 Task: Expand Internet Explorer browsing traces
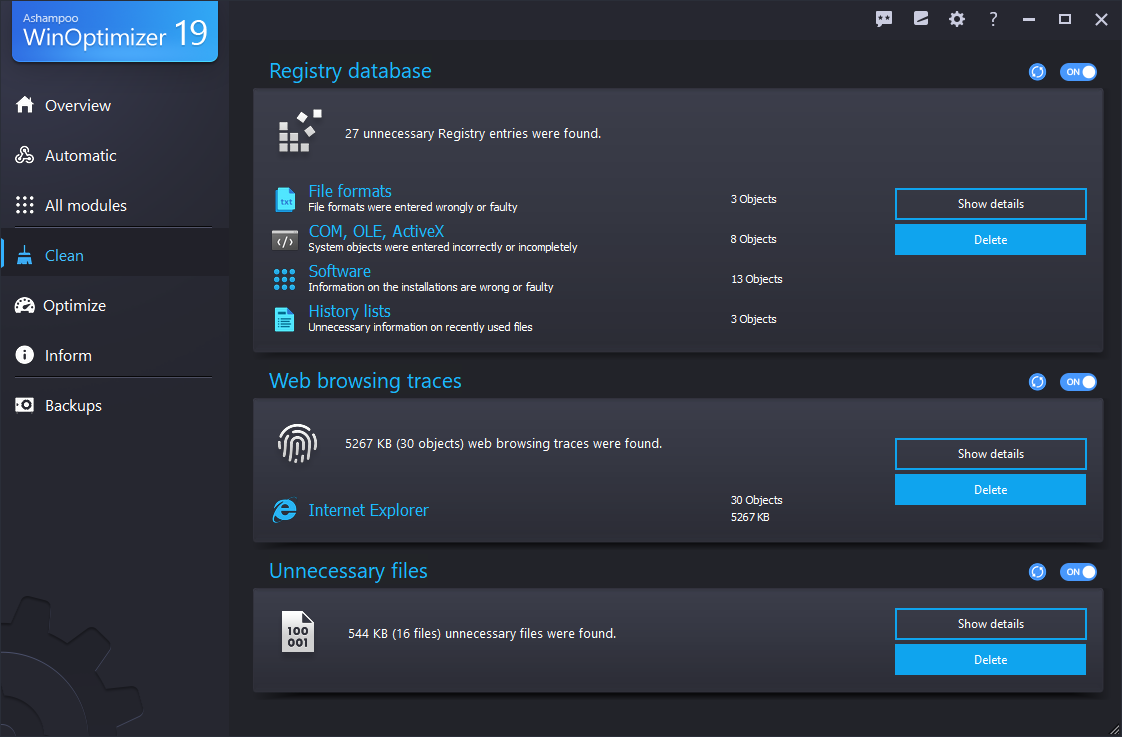pyautogui.click(x=368, y=510)
